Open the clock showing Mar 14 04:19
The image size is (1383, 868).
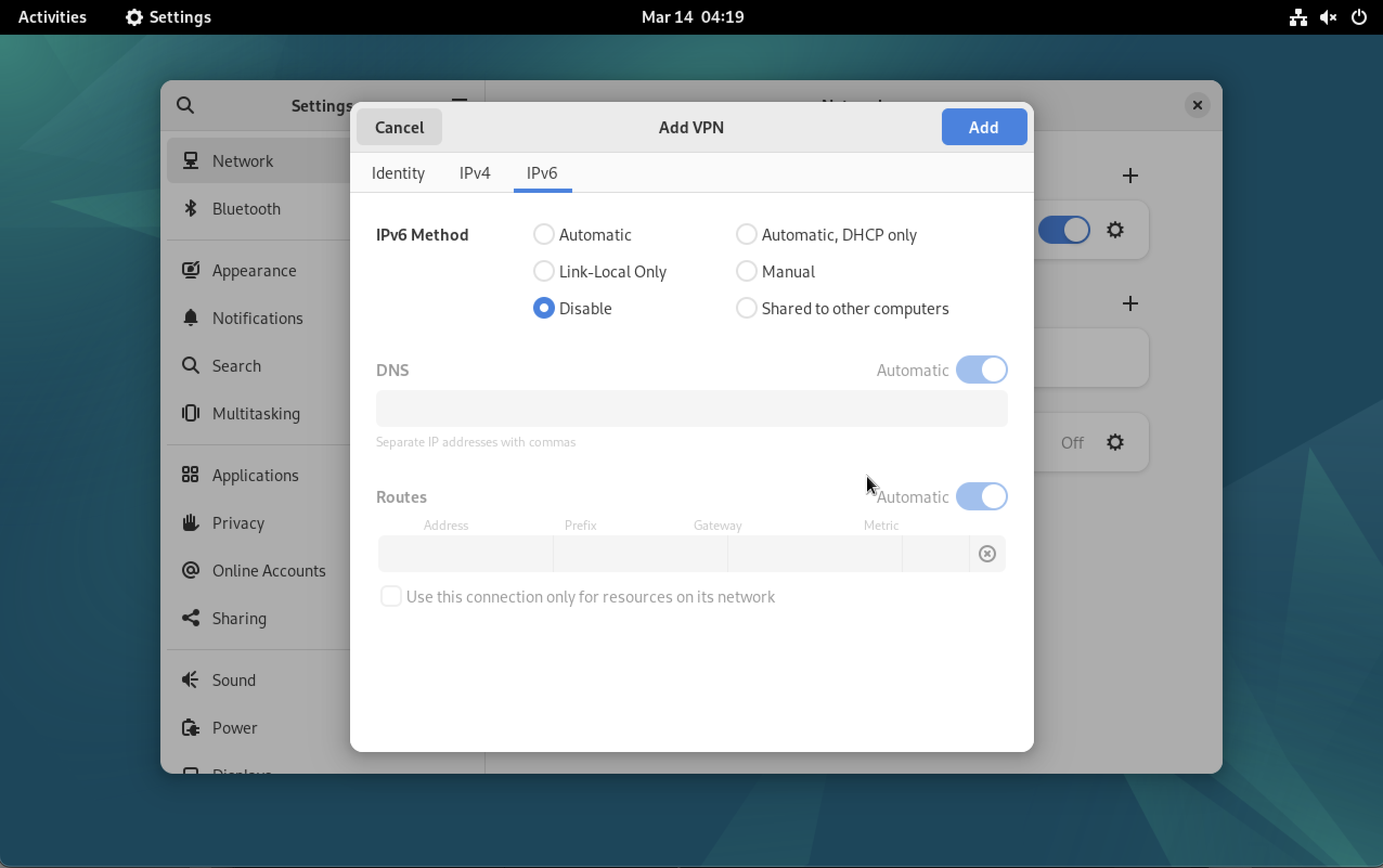coord(693,17)
